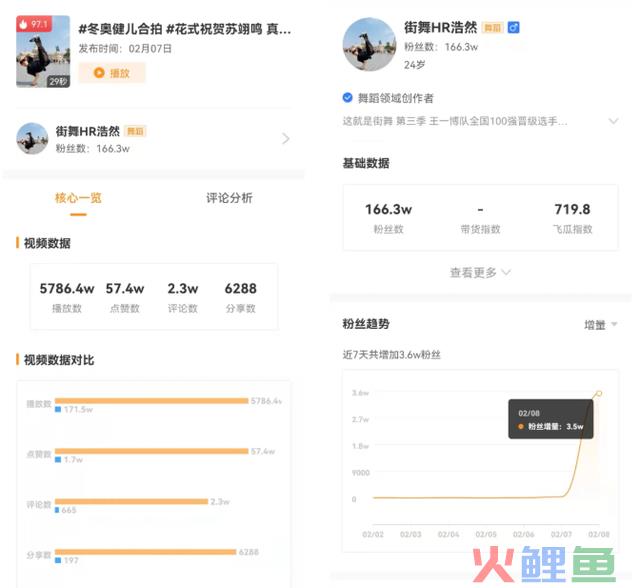Click the blue 197 average marker
The width and height of the screenshot is (640, 588).
(58, 560)
